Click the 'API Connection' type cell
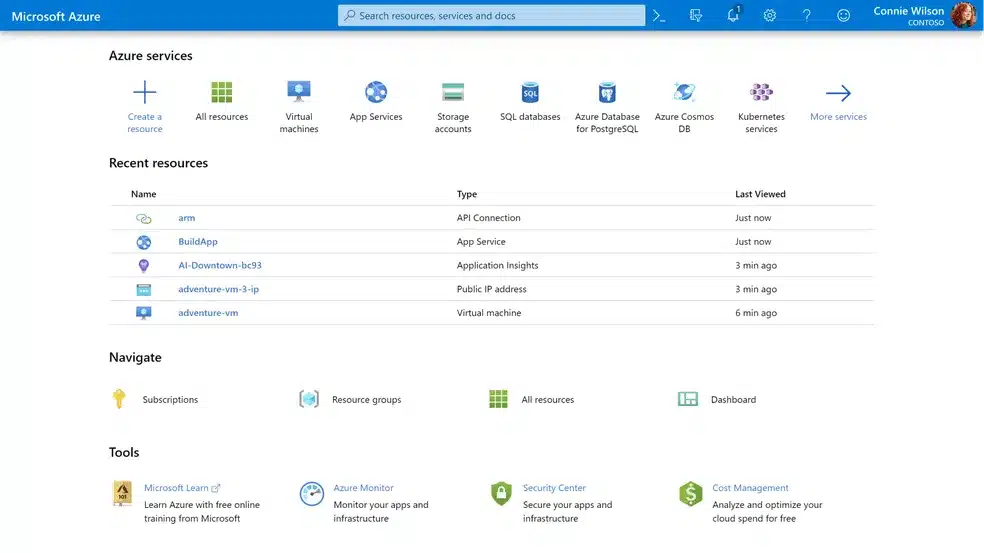The width and height of the screenshot is (984, 553). [x=488, y=218]
